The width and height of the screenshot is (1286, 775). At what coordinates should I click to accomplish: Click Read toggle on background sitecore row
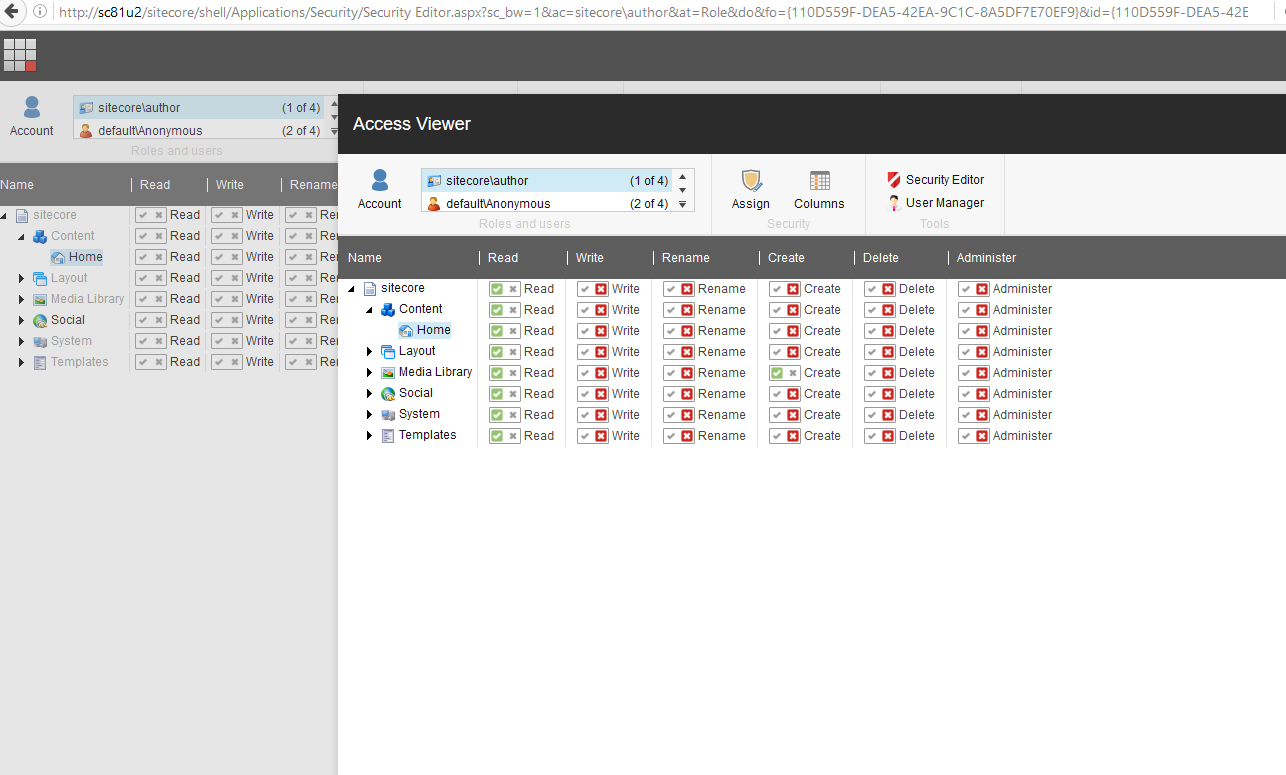[x=152, y=215]
